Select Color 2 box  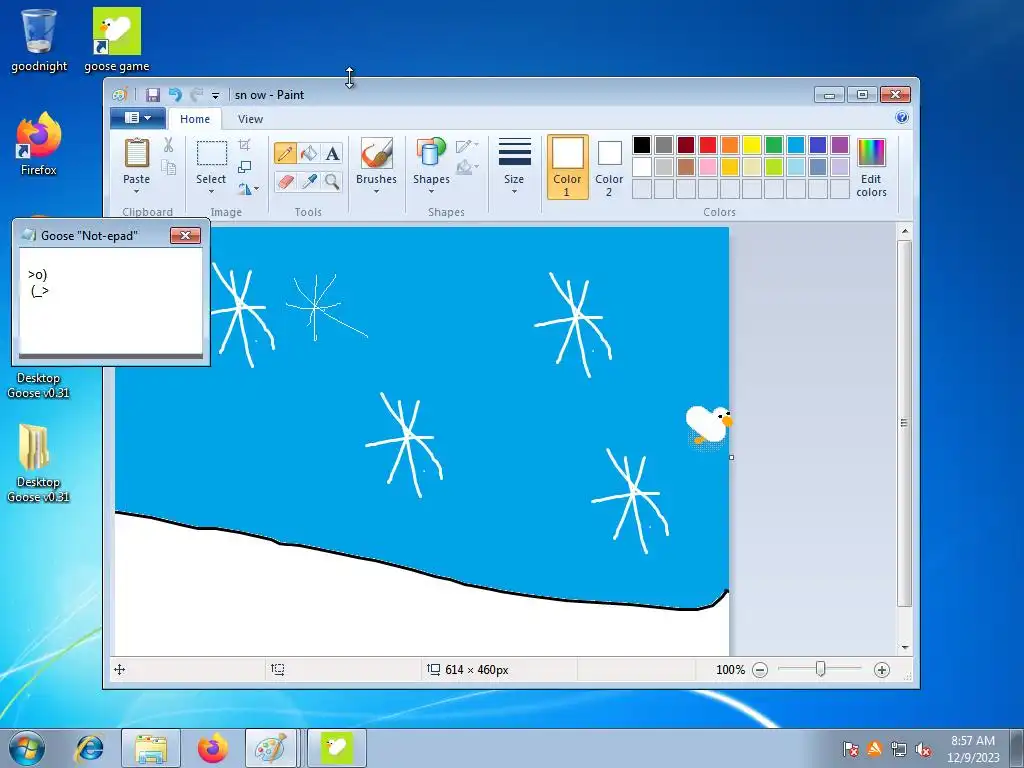pos(609,167)
